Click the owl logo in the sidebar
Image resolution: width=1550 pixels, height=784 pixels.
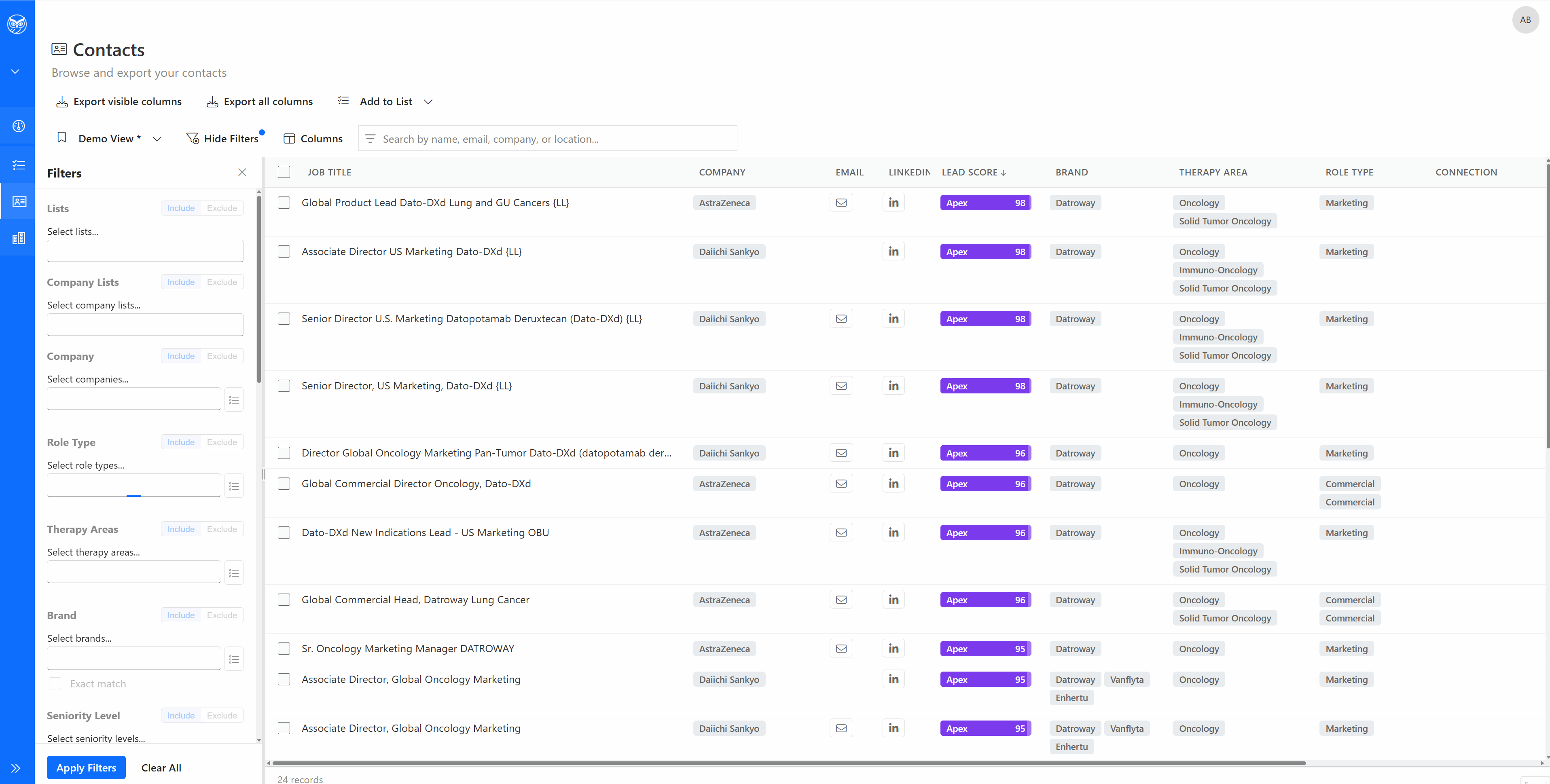[17, 24]
